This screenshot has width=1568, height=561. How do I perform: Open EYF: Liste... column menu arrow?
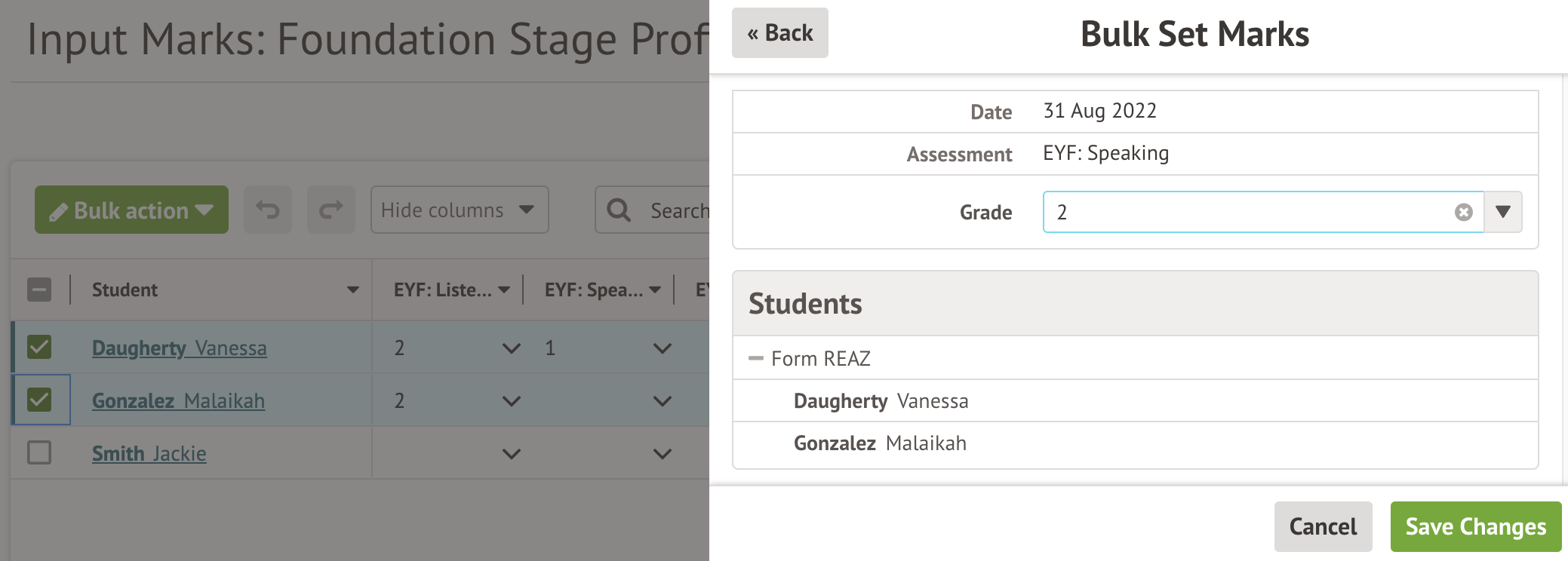(x=504, y=290)
